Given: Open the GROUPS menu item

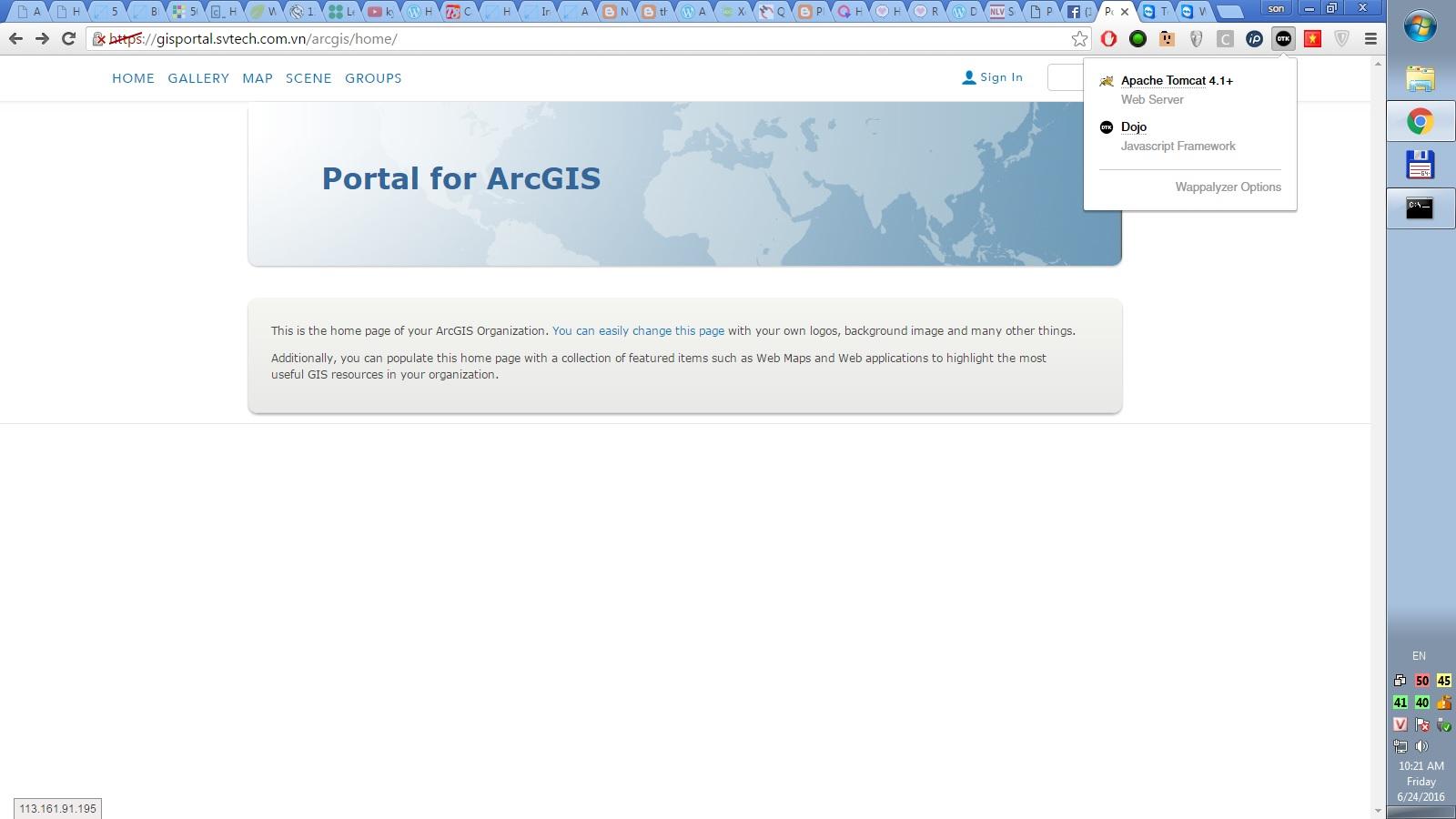Looking at the screenshot, I should tap(373, 78).
